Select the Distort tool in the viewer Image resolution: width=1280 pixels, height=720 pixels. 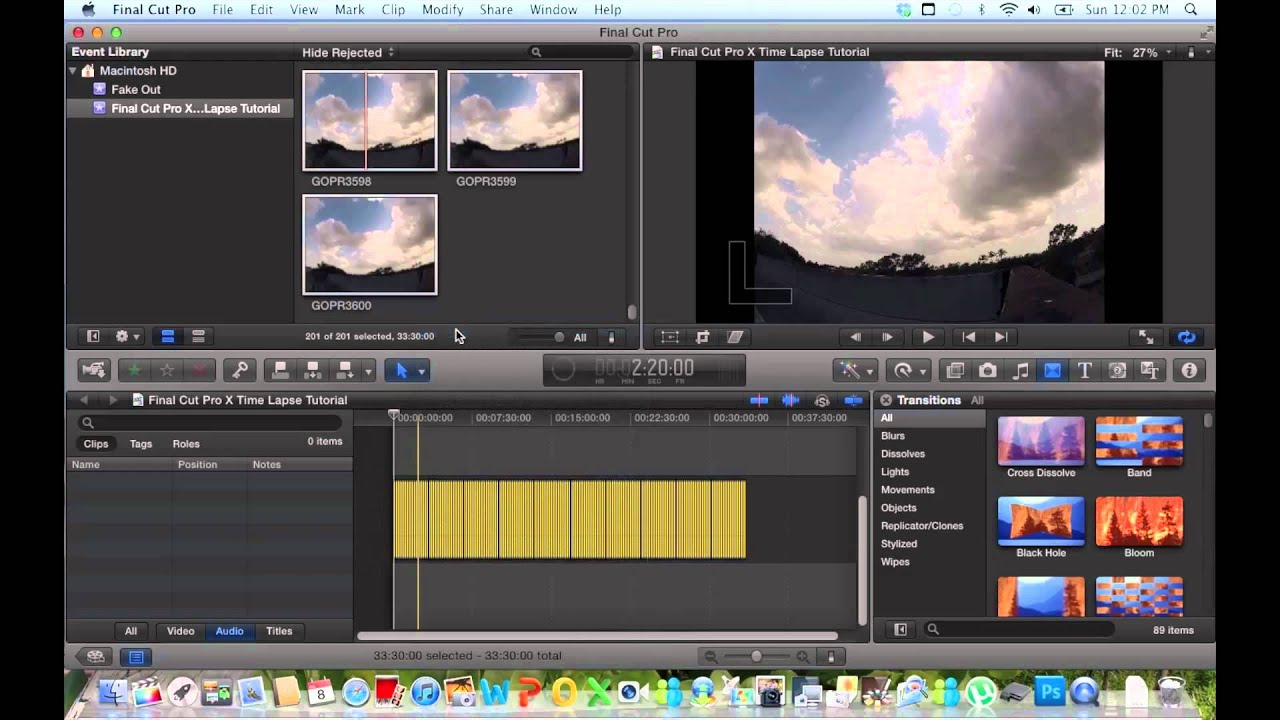pyautogui.click(x=735, y=337)
